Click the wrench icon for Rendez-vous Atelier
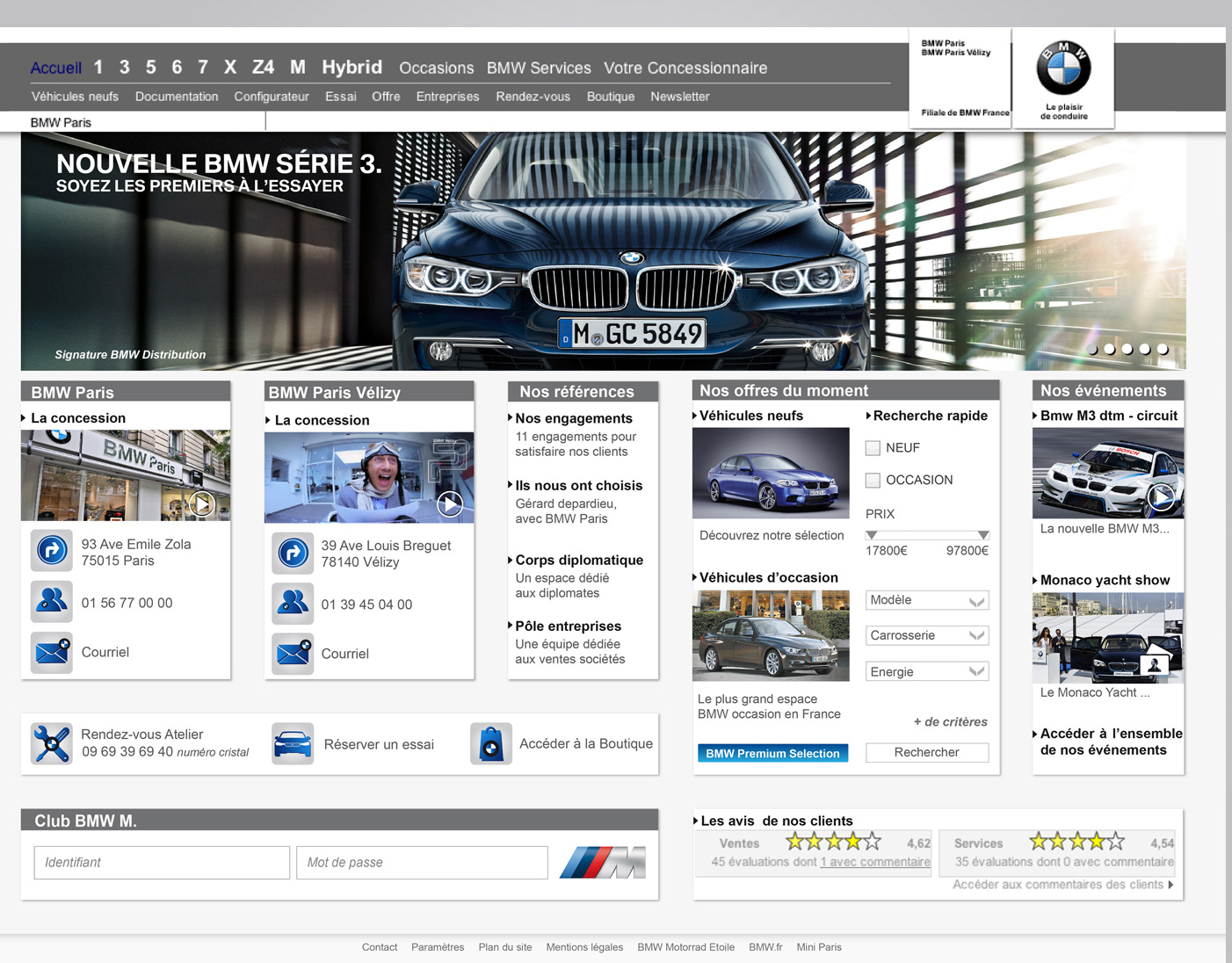1232x963 pixels. [52, 743]
